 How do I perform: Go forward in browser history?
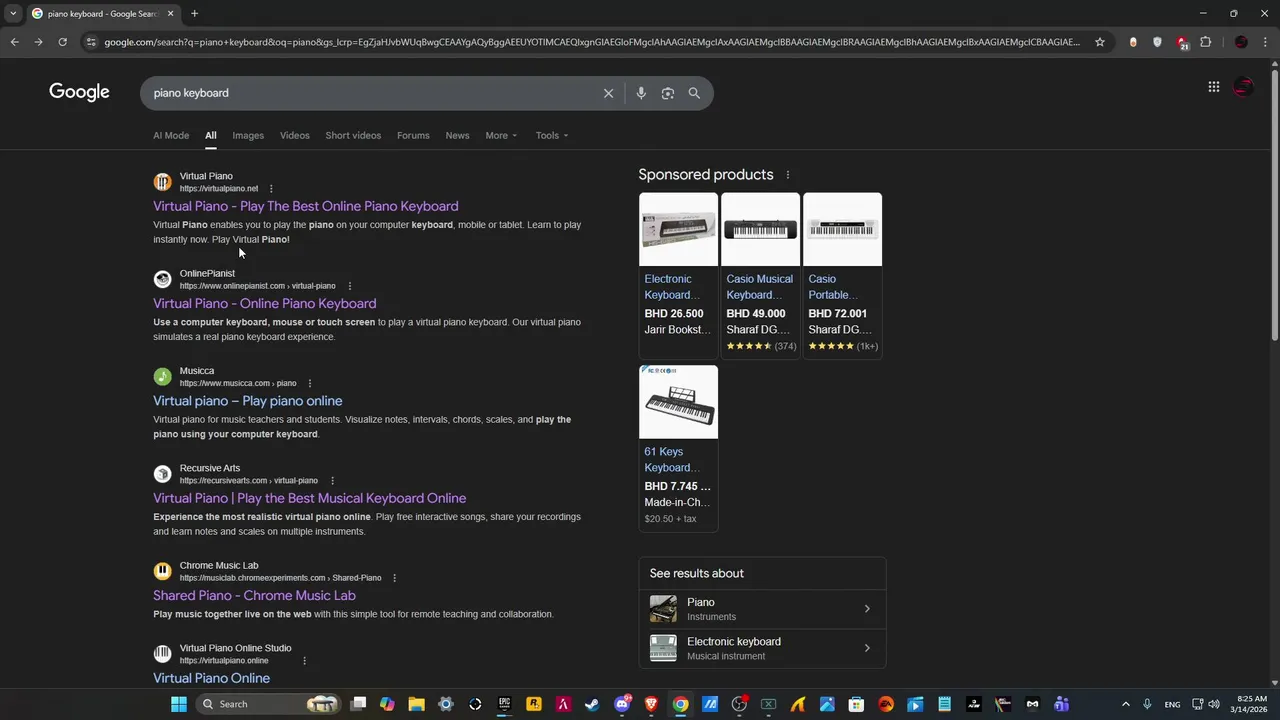38,42
